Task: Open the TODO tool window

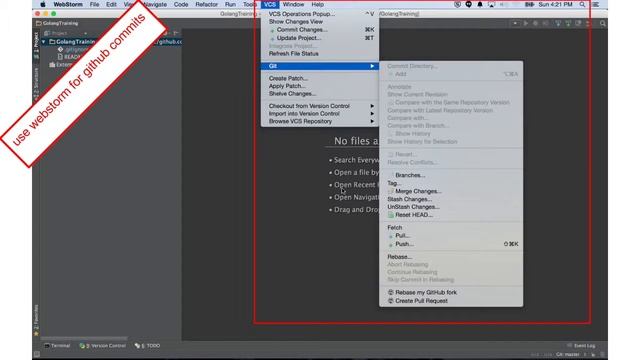Action: point(147,346)
